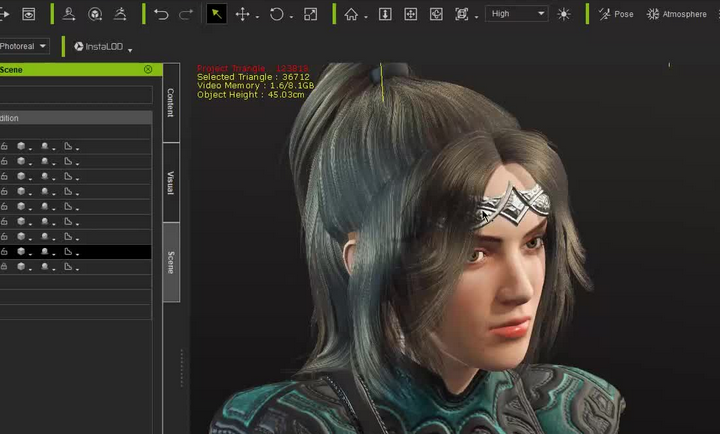Close the Scene panel
Viewport: 720px width, 434px height.
148,69
